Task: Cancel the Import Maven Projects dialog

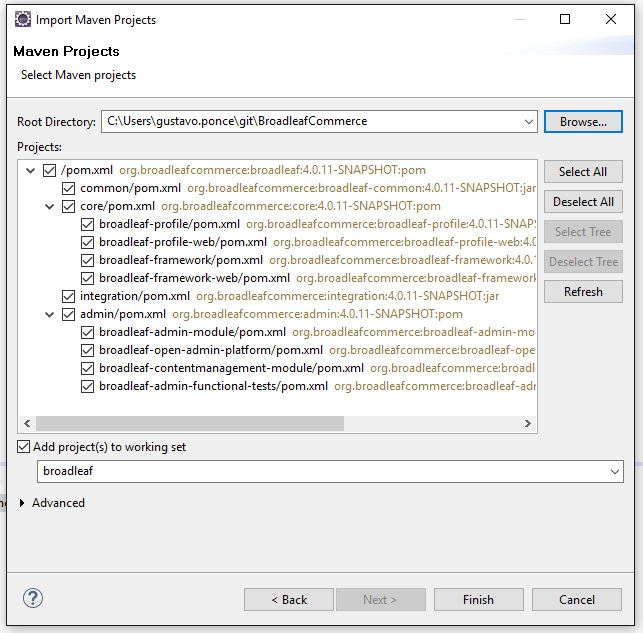Action: [577, 600]
